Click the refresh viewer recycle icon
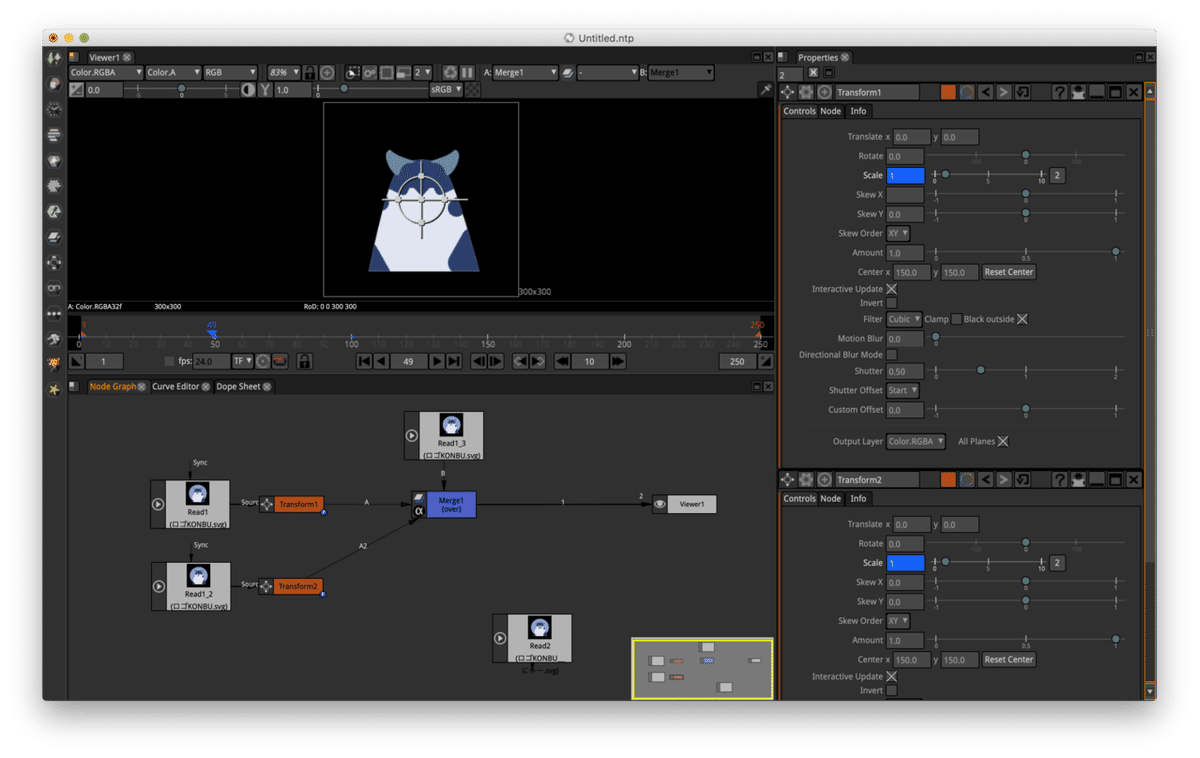This screenshot has height=758, width=1200. (x=450, y=73)
